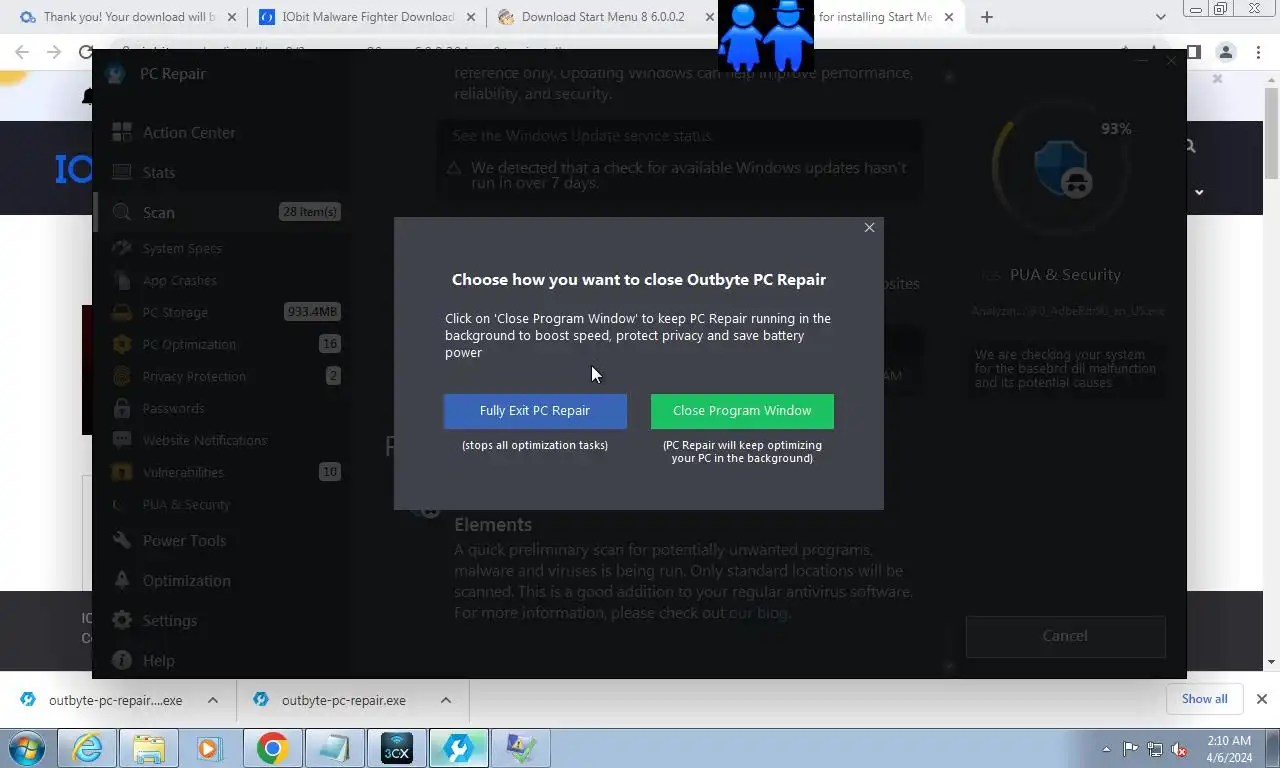Open PC Optimization scan item
The height and width of the screenshot is (768, 1280).
189,344
